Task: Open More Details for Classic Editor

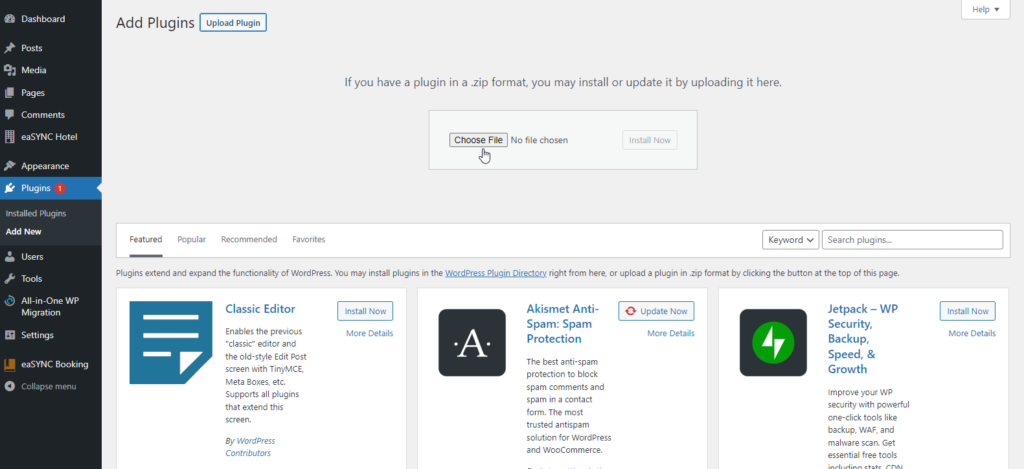Action: (370, 333)
